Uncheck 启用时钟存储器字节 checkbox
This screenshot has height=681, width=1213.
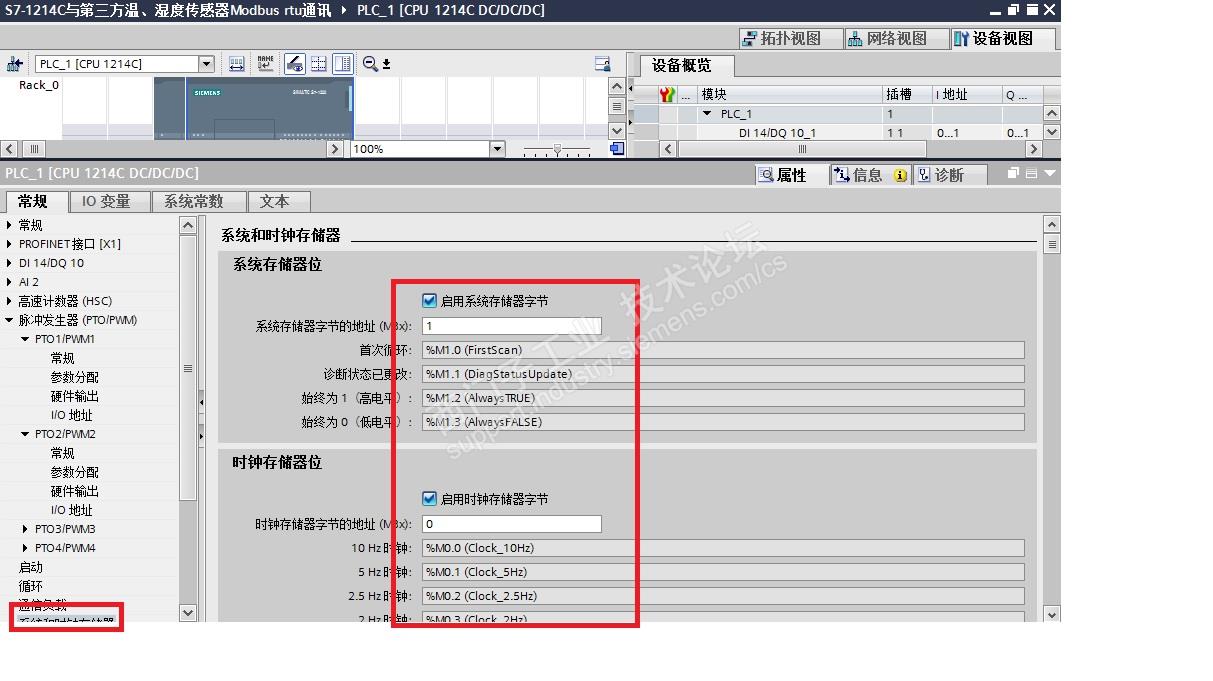[x=430, y=498]
